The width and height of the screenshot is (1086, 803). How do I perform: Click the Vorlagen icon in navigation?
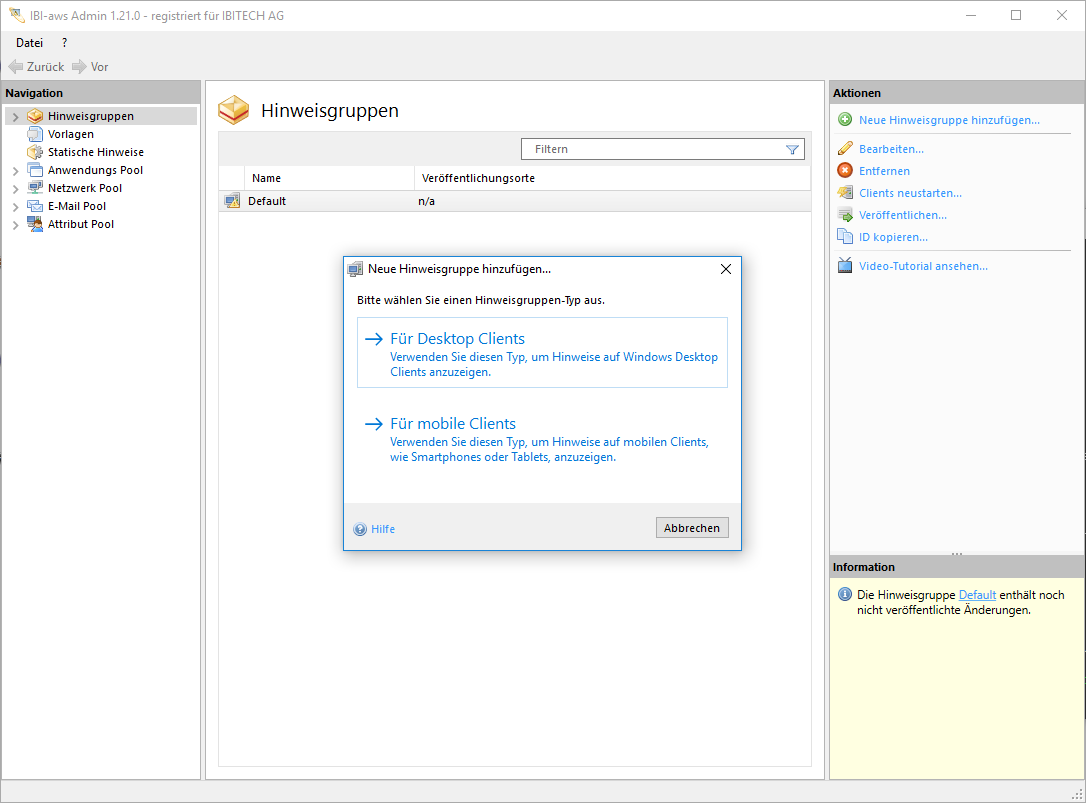pyautogui.click(x=35, y=134)
